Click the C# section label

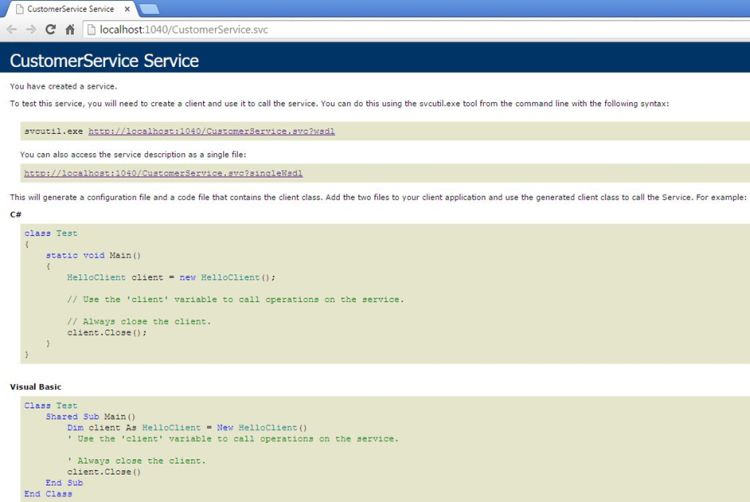pyautogui.click(x=16, y=214)
